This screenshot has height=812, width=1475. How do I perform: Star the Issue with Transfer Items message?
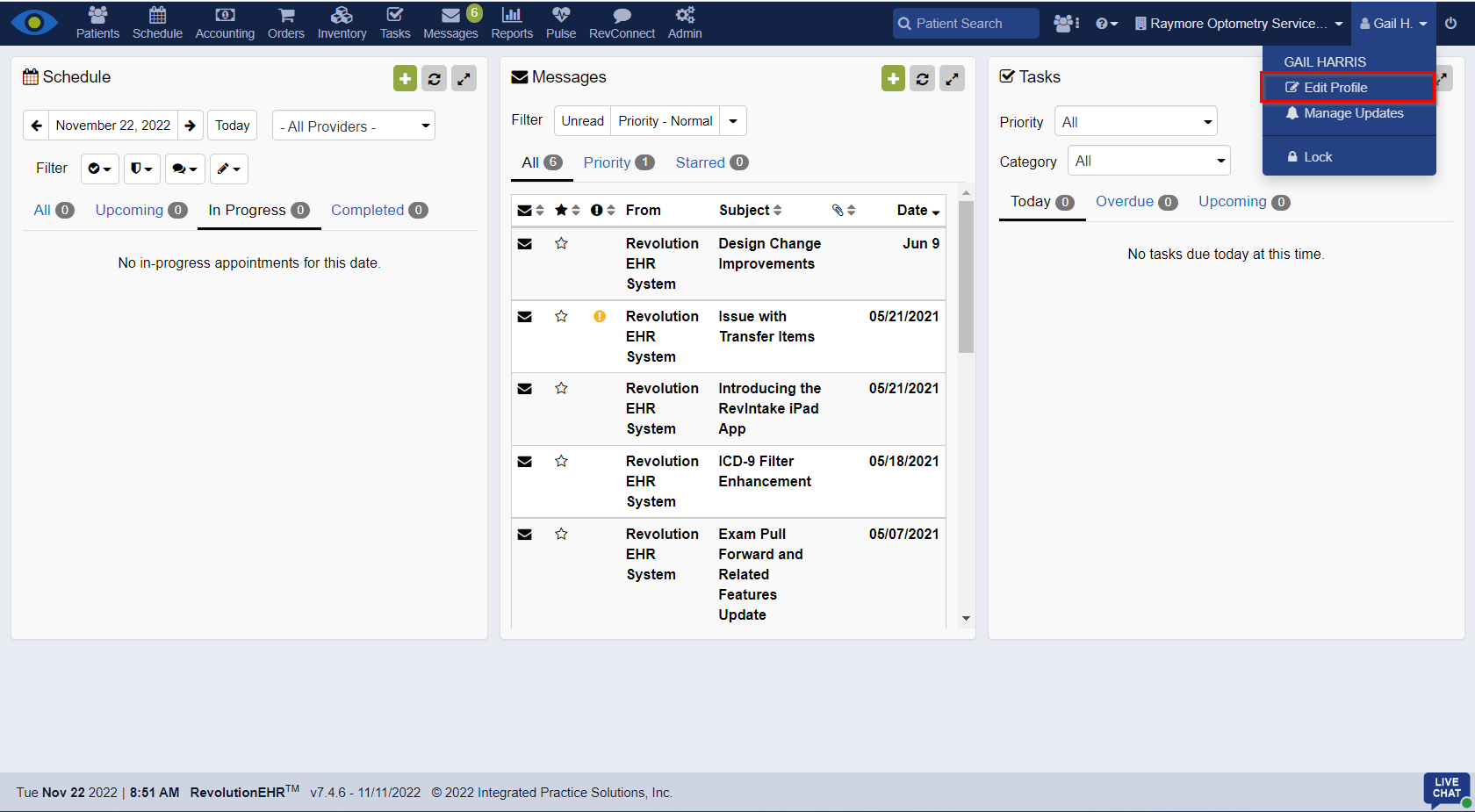tap(561, 316)
